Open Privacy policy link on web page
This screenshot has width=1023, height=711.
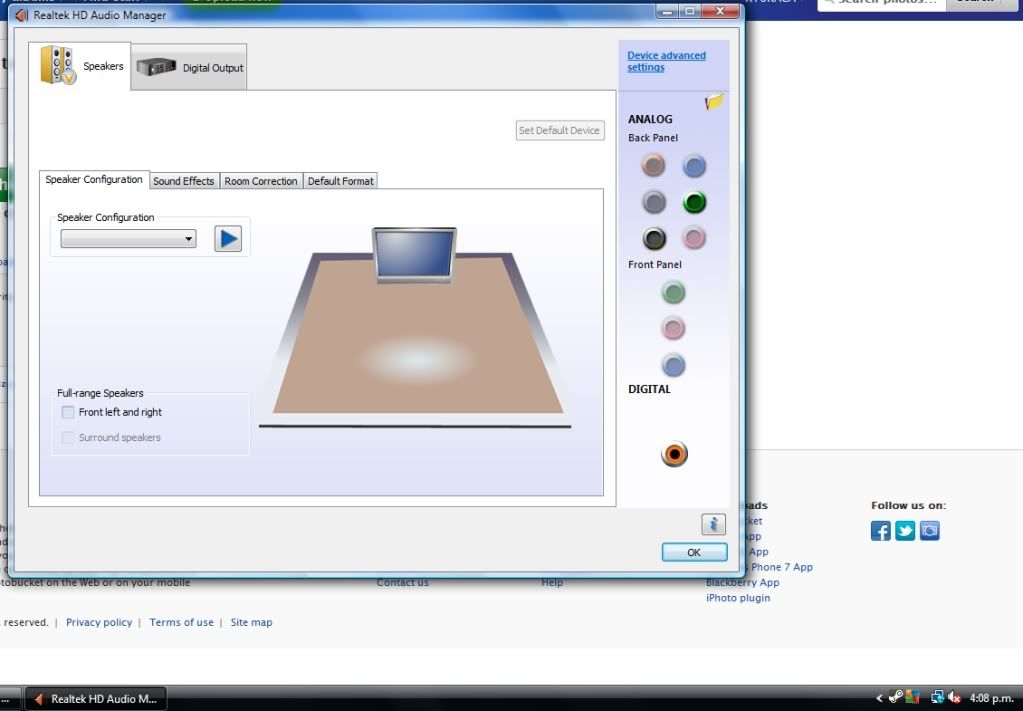pos(99,622)
